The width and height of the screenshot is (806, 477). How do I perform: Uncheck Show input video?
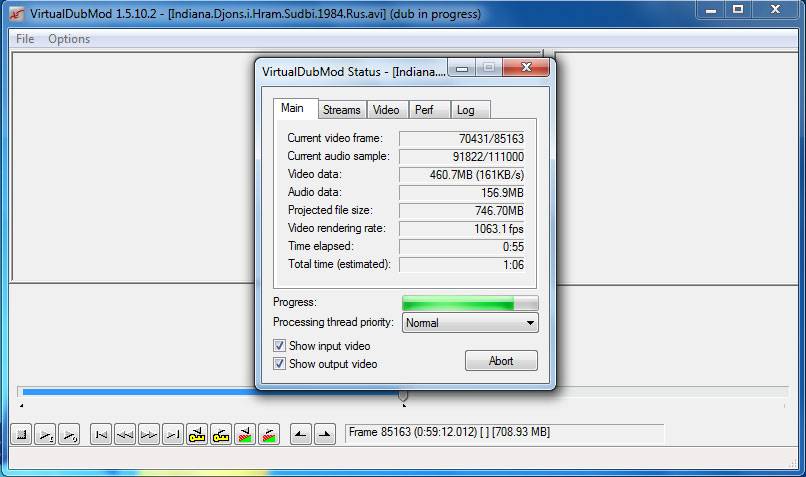pos(280,346)
